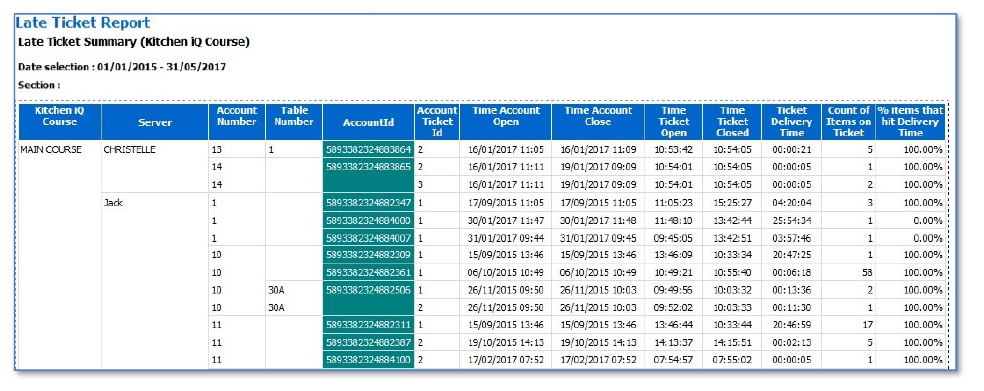The image size is (984, 391).
Task: Open AccountId 5893382324882361 link
Action: [368, 273]
